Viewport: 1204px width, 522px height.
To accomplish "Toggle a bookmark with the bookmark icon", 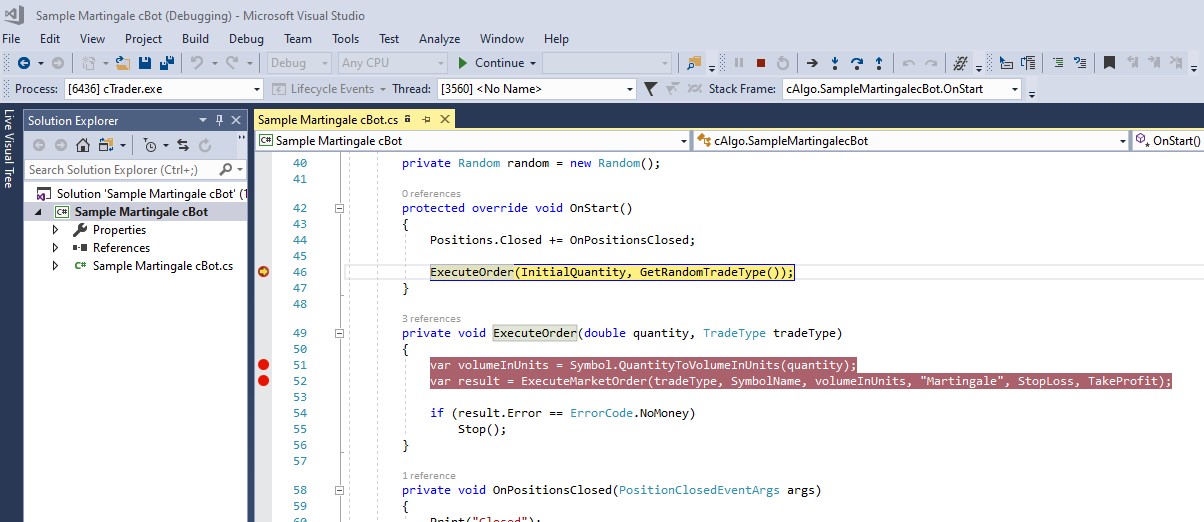I will click(1109, 63).
